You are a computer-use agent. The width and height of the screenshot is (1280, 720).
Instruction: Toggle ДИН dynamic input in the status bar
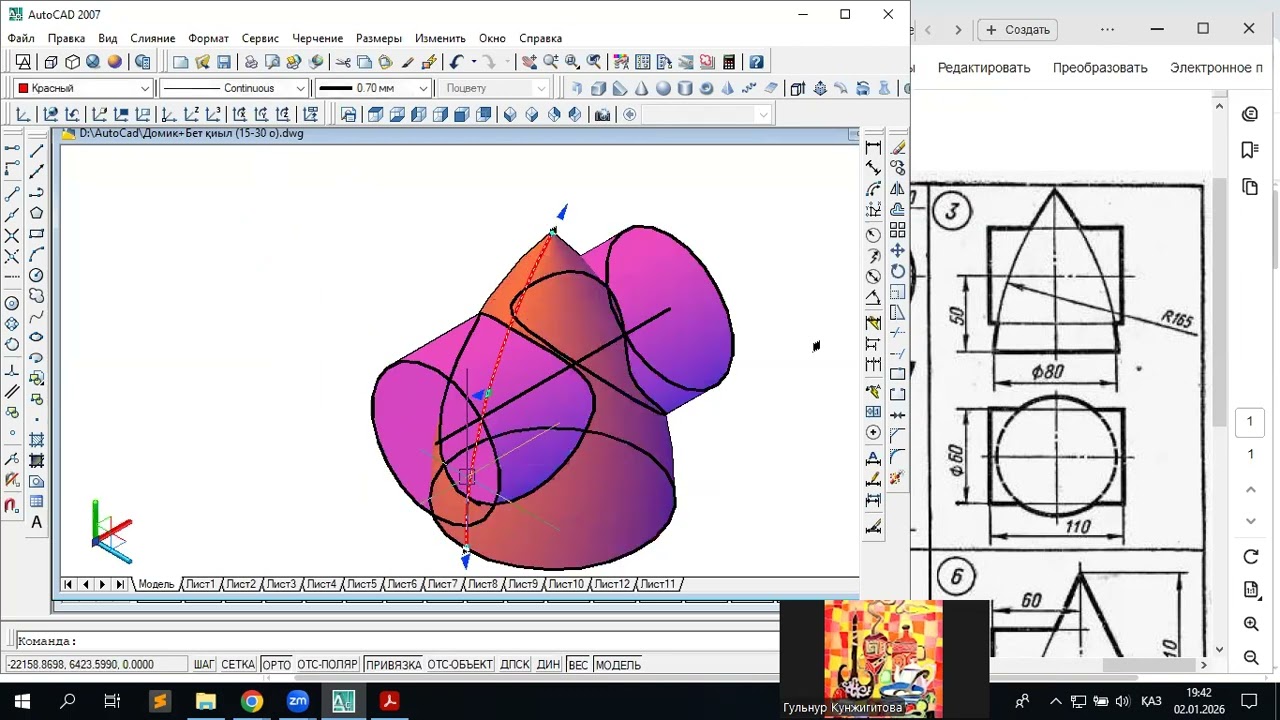click(x=548, y=665)
